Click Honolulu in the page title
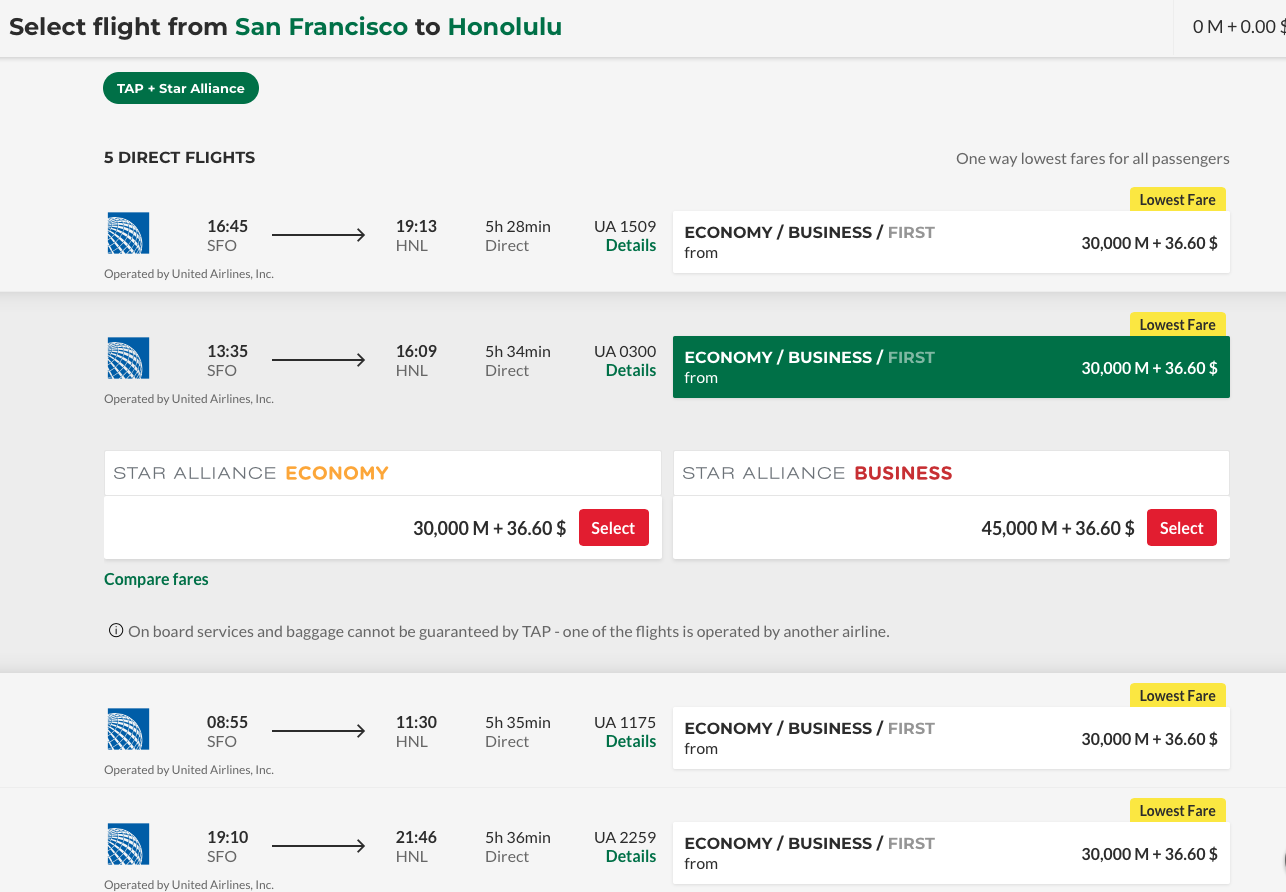1286x892 pixels. (505, 27)
